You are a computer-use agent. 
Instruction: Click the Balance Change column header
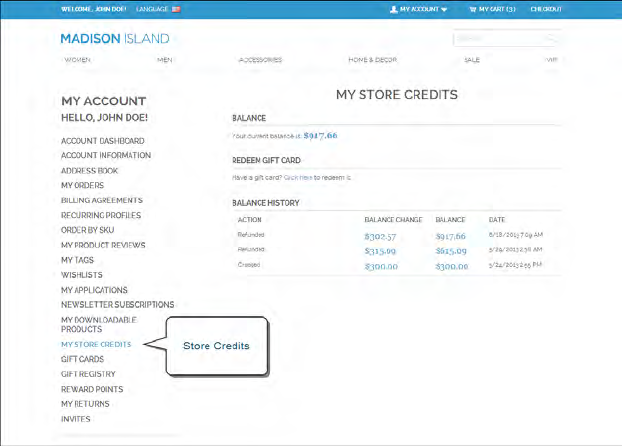pos(394,220)
